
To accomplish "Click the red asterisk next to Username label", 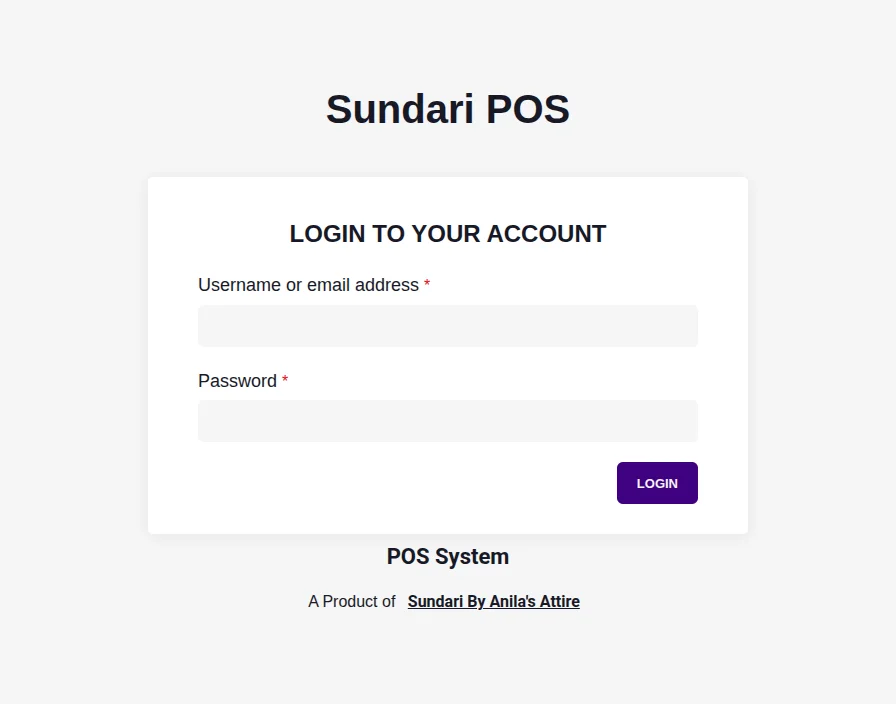I will coord(427,285).
